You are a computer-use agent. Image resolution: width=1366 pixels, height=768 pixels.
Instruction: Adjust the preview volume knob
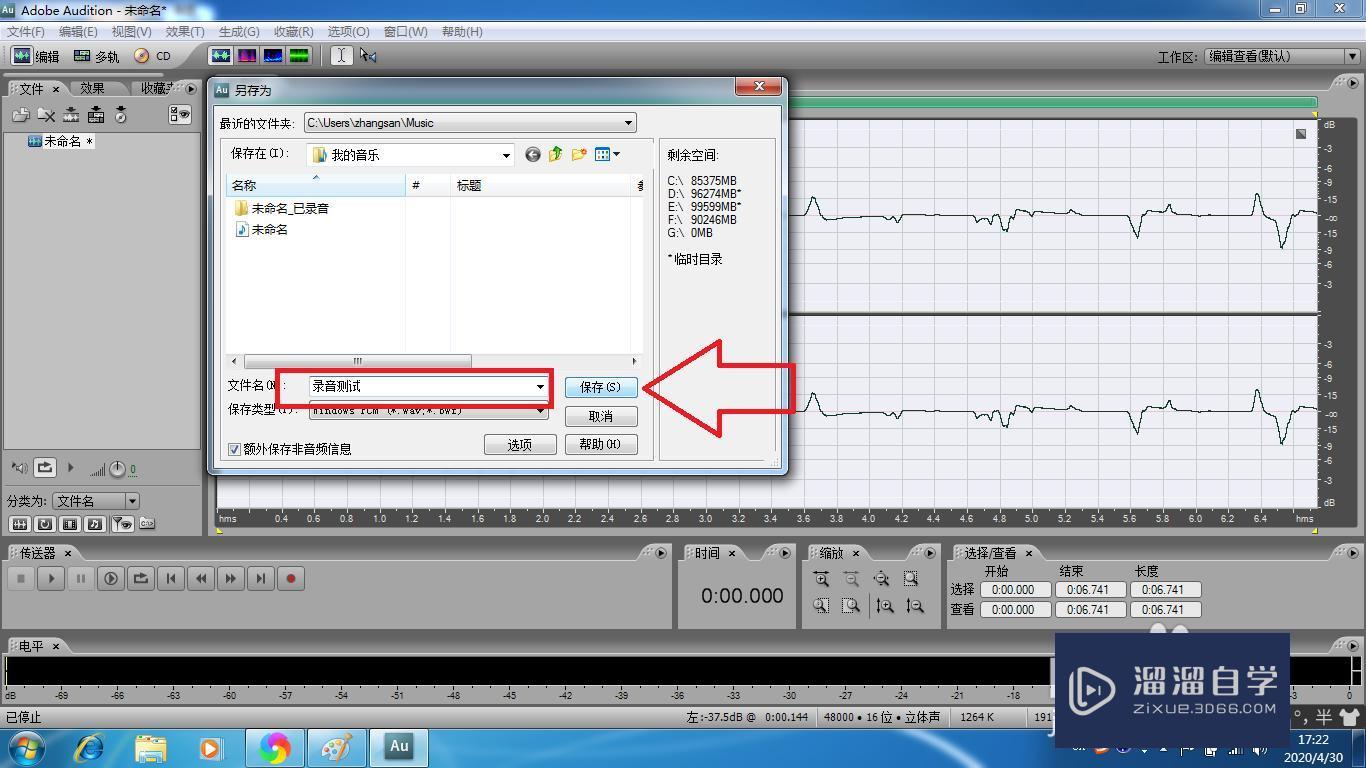[x=116, y=469]
